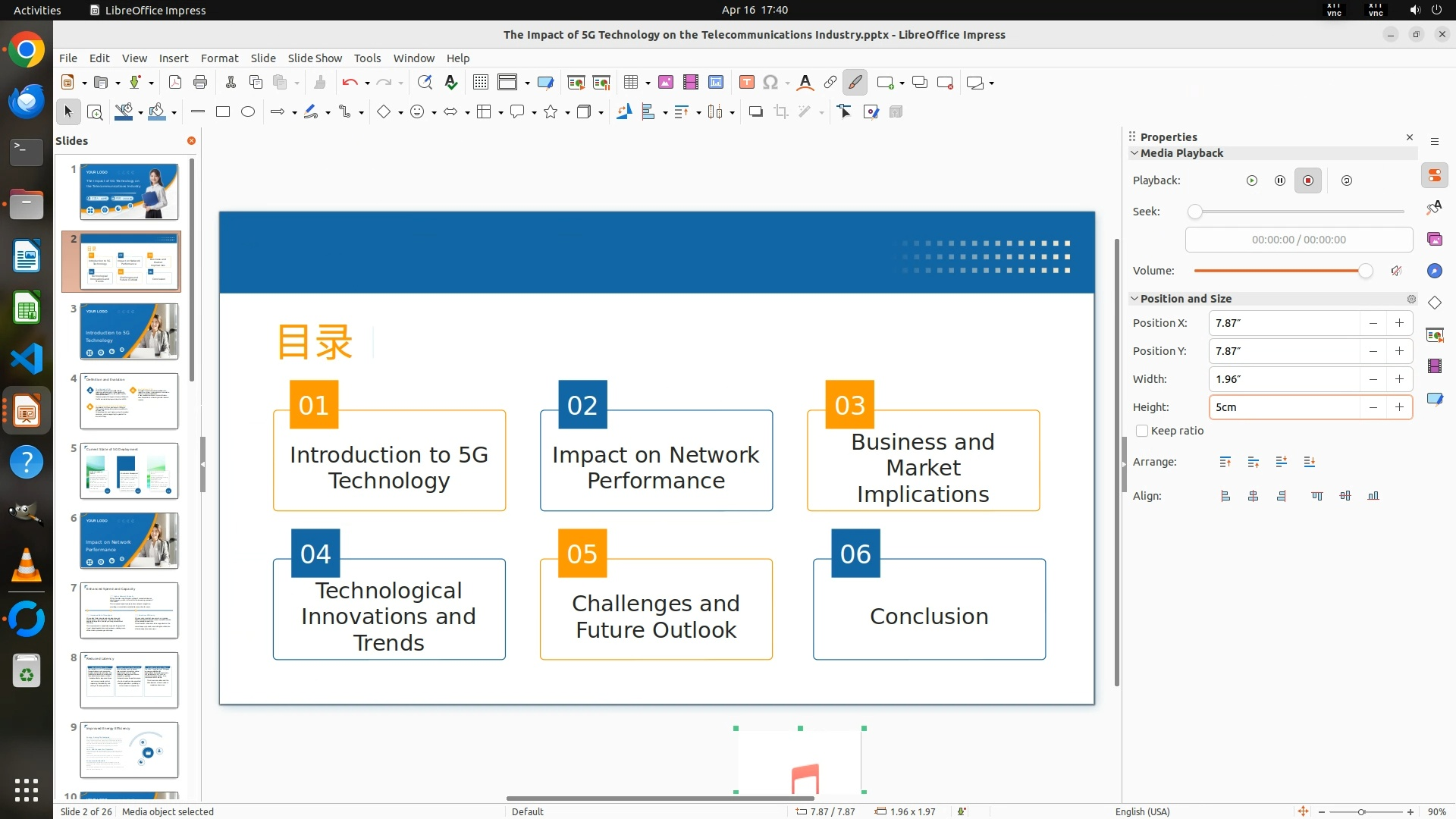Click the Insert Text Box icon

[x=746, y=82]
